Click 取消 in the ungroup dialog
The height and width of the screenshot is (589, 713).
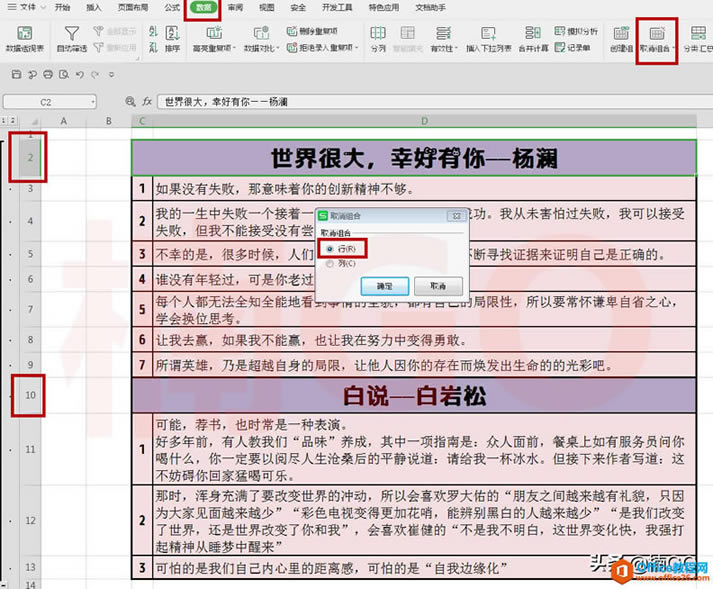click(439, 286)
